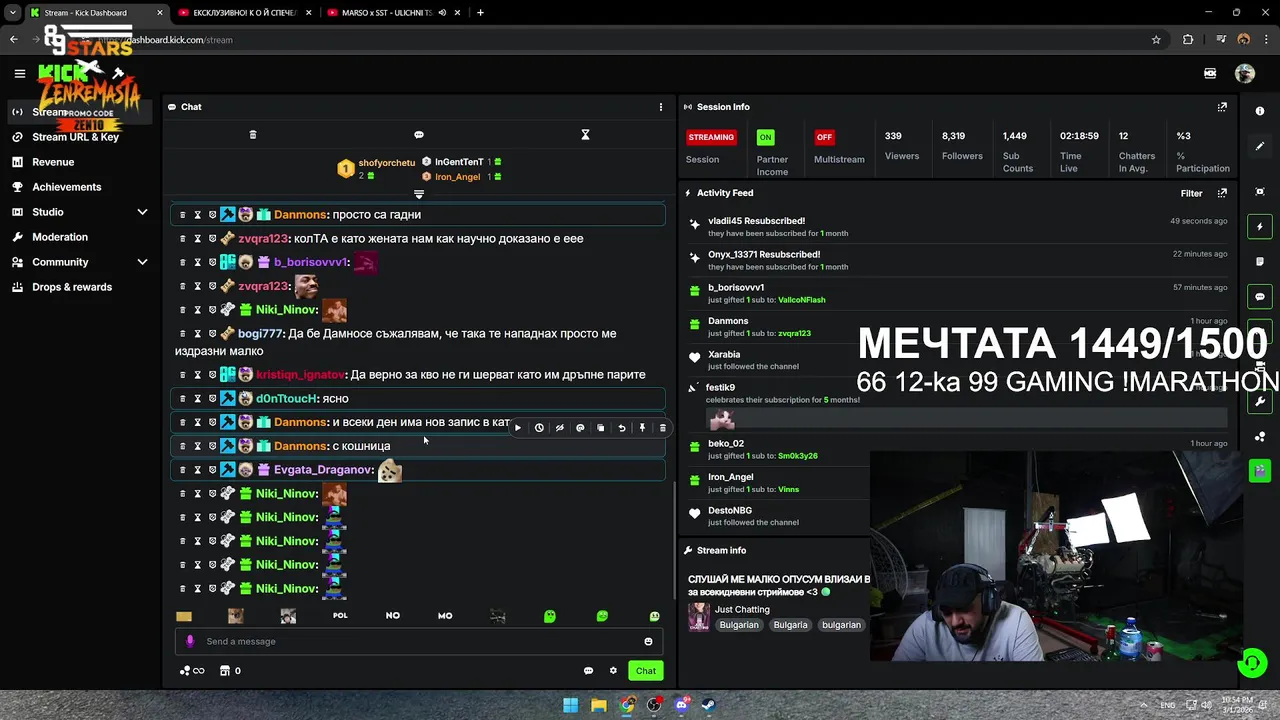Screen dimensions: 1280x720
Task: Insert the POL emote from quick bar
Action: [340, 616]
